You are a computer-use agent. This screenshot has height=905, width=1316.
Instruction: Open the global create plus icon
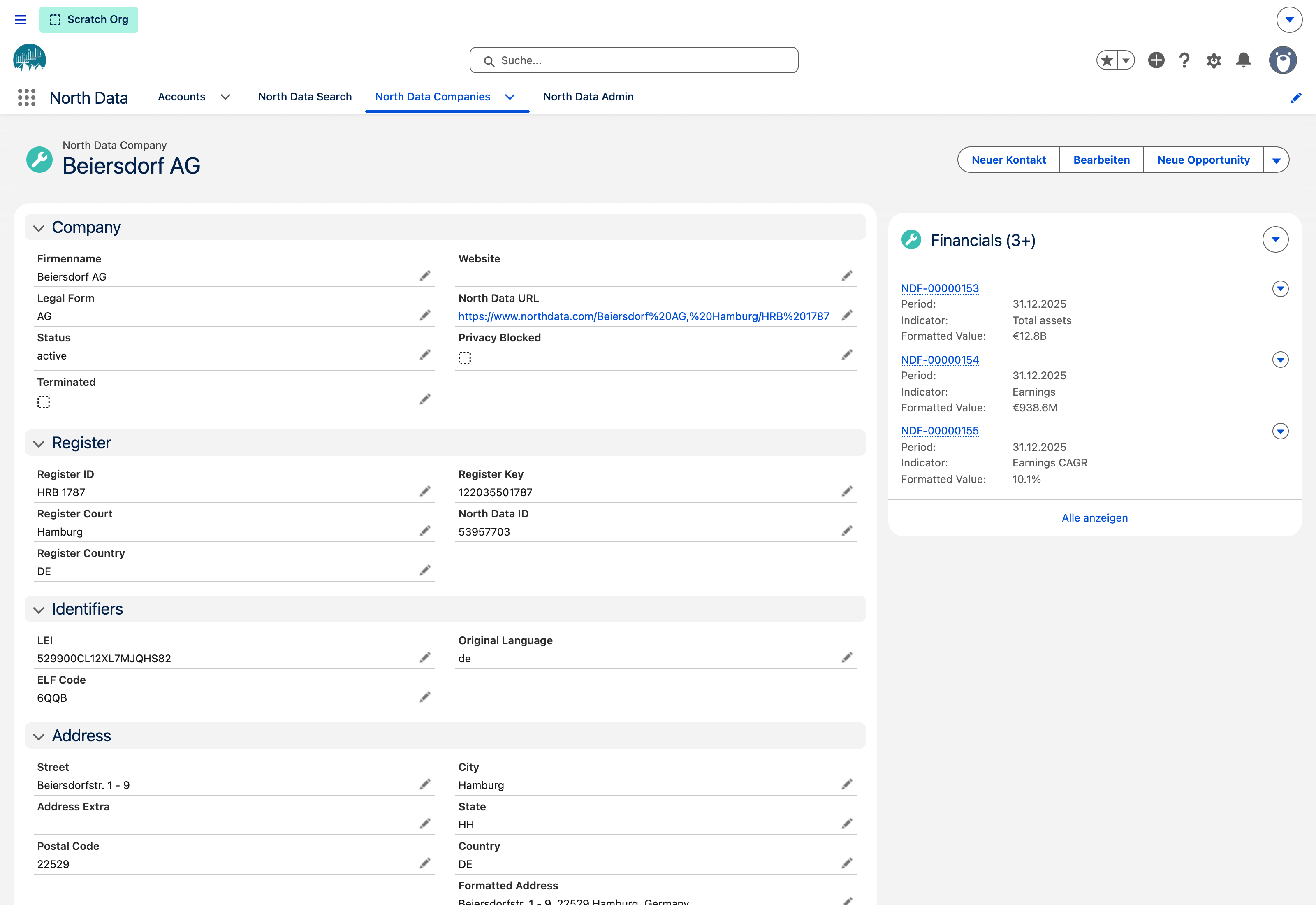[x=1156, y=60]
